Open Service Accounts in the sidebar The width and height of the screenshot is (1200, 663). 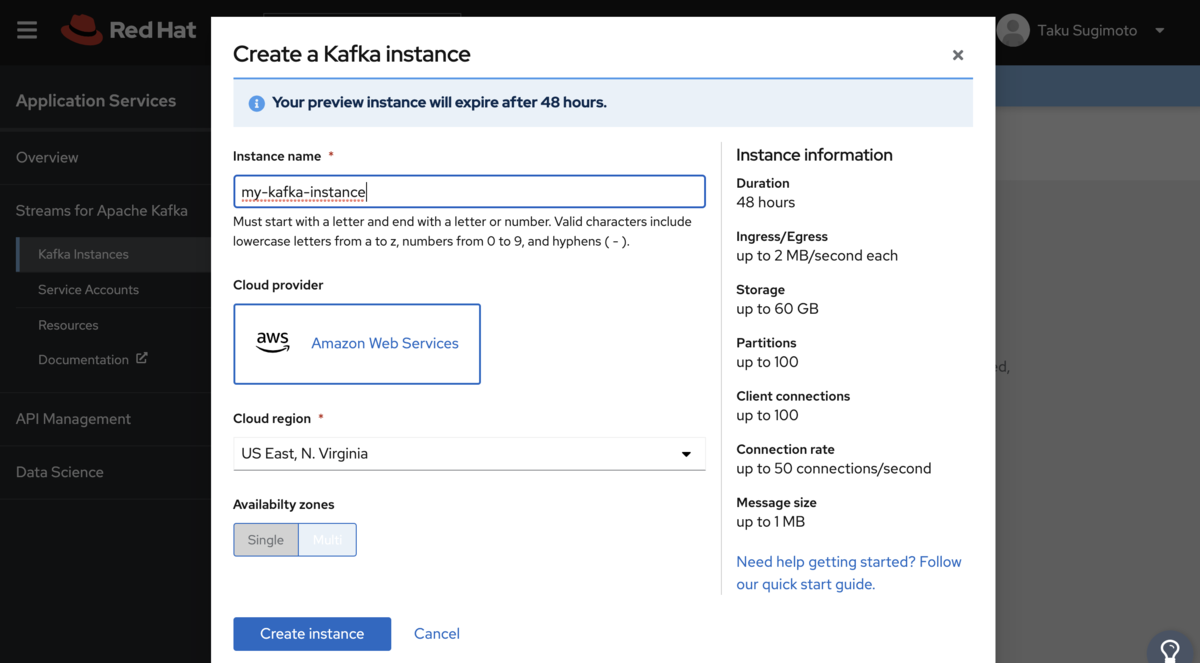[x=88, y=289]
